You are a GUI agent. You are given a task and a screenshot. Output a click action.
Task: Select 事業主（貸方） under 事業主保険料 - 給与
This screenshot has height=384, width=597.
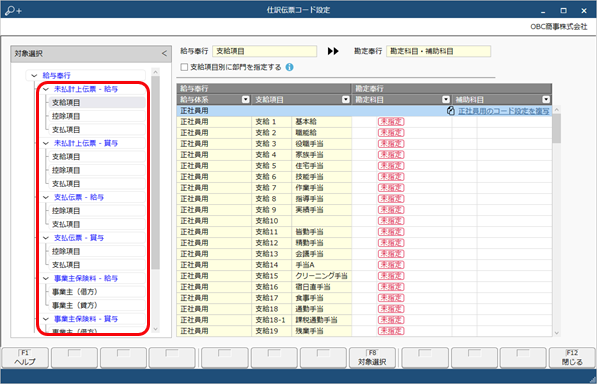tap(97, 305)
